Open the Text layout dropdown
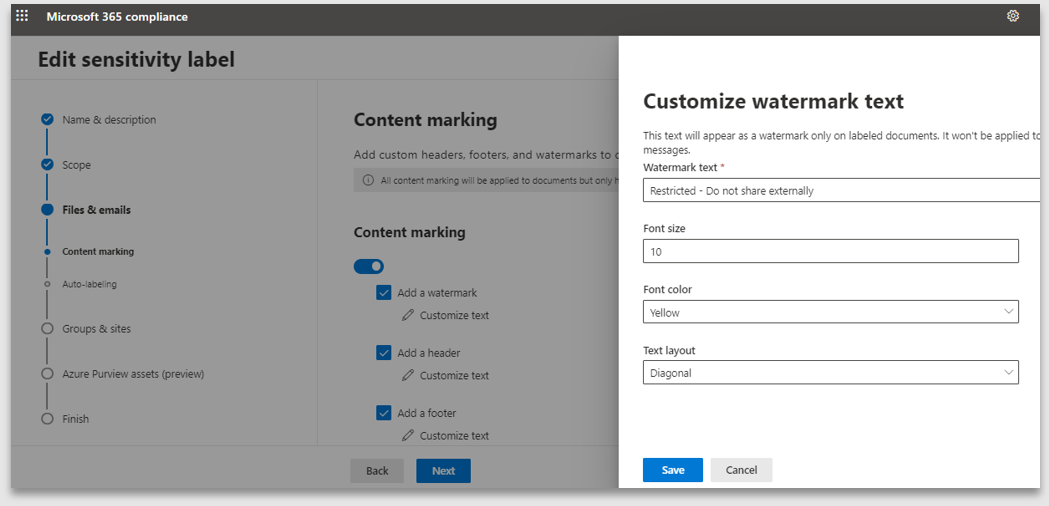This screenshot has width=1049, height=506. pyautogui.click(x=830, y=373)
